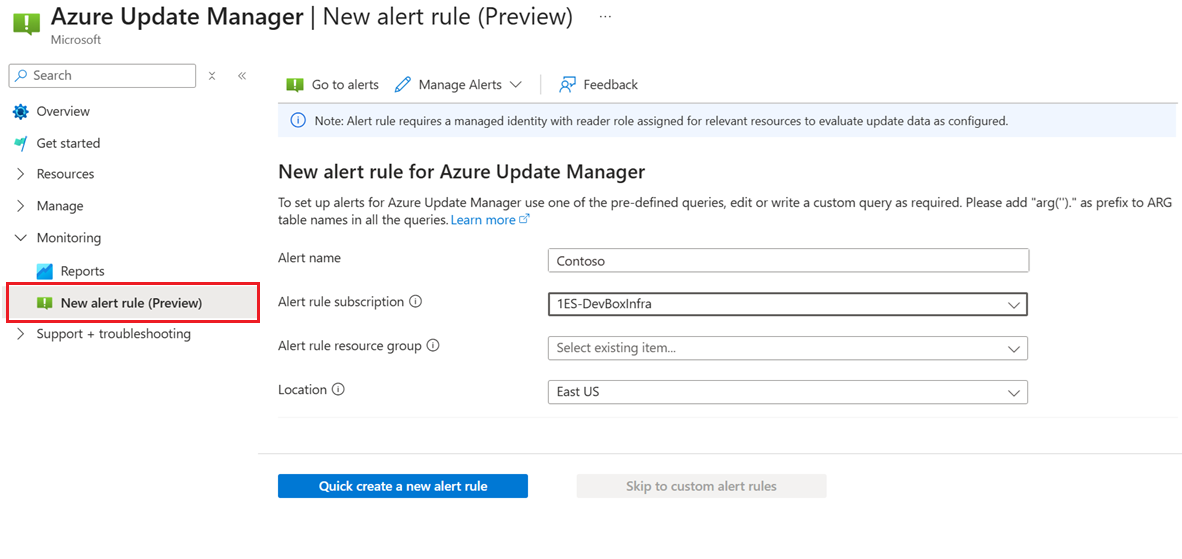Image resolution: width=1182 pixels, height=559 pixels.
Task: Click the Feedback person icon
Action: tap(567, 85)
